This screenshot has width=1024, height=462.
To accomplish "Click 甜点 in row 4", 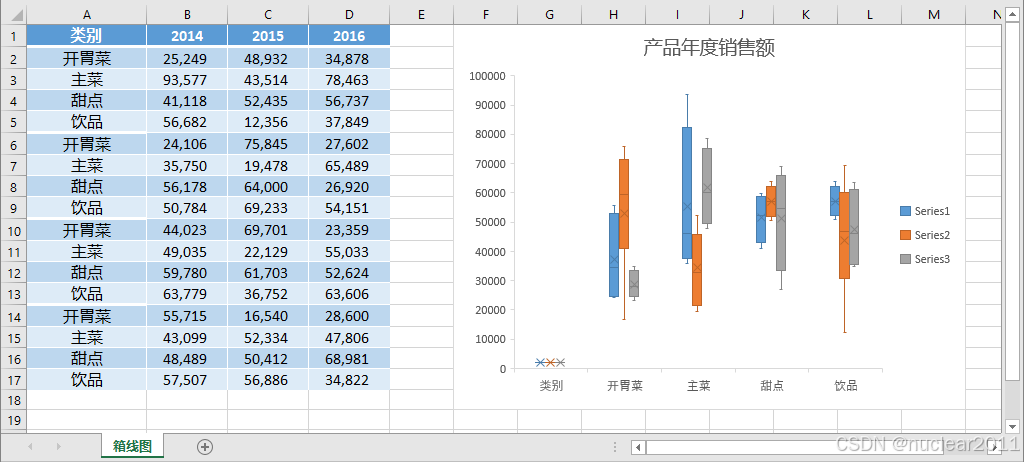I will [87, 101].
